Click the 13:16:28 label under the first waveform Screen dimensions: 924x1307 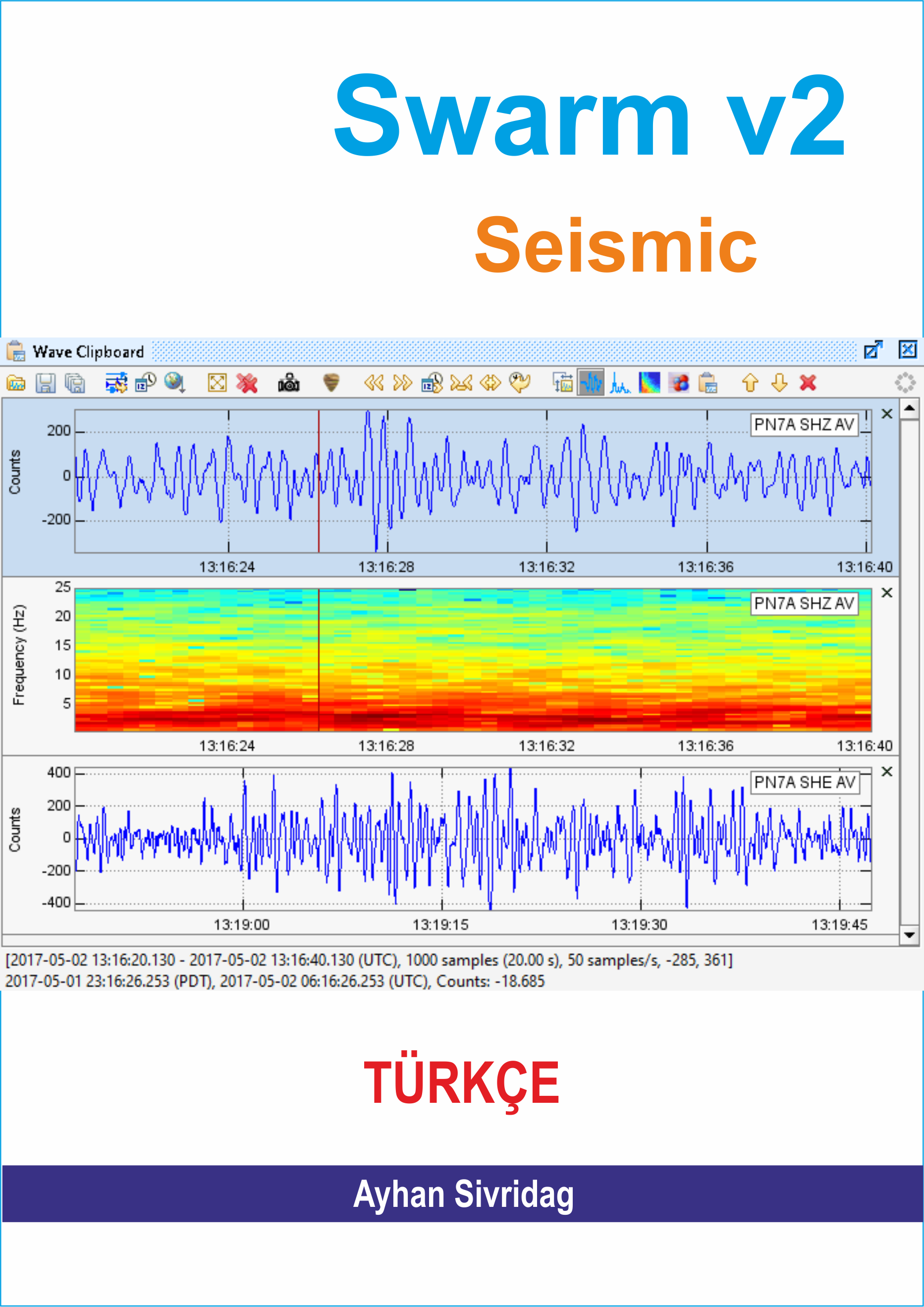point(386,567)
